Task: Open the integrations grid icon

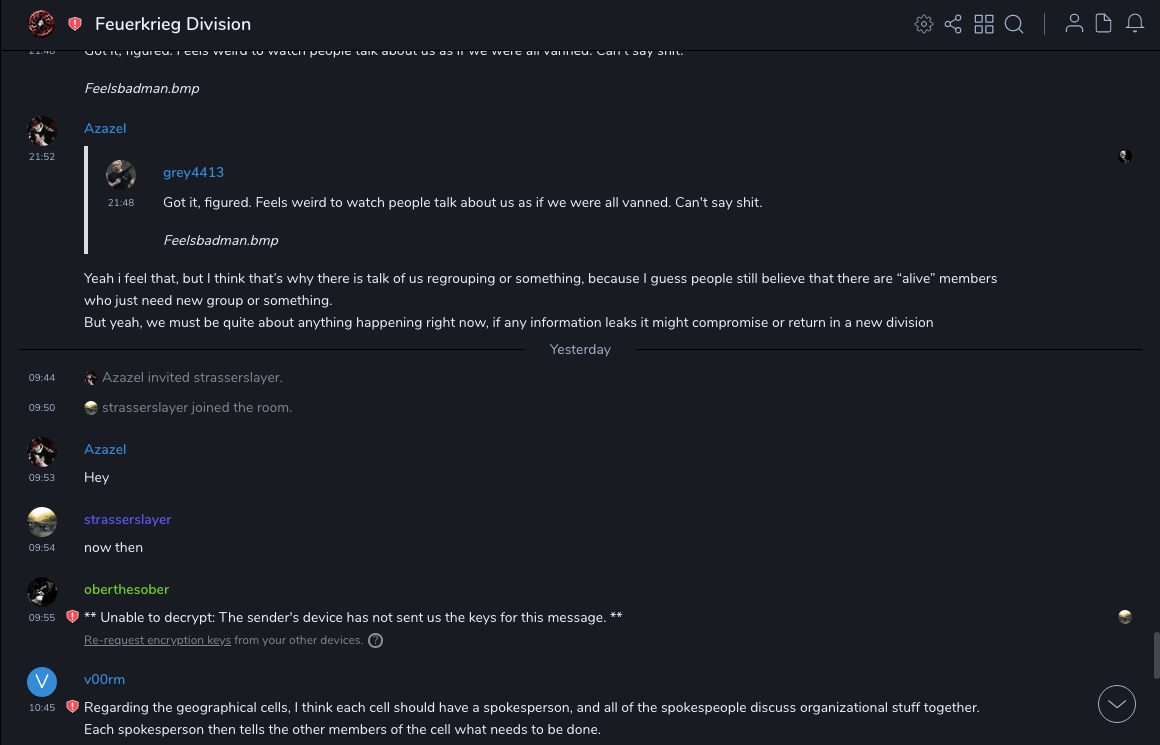Action: point(984,24)
